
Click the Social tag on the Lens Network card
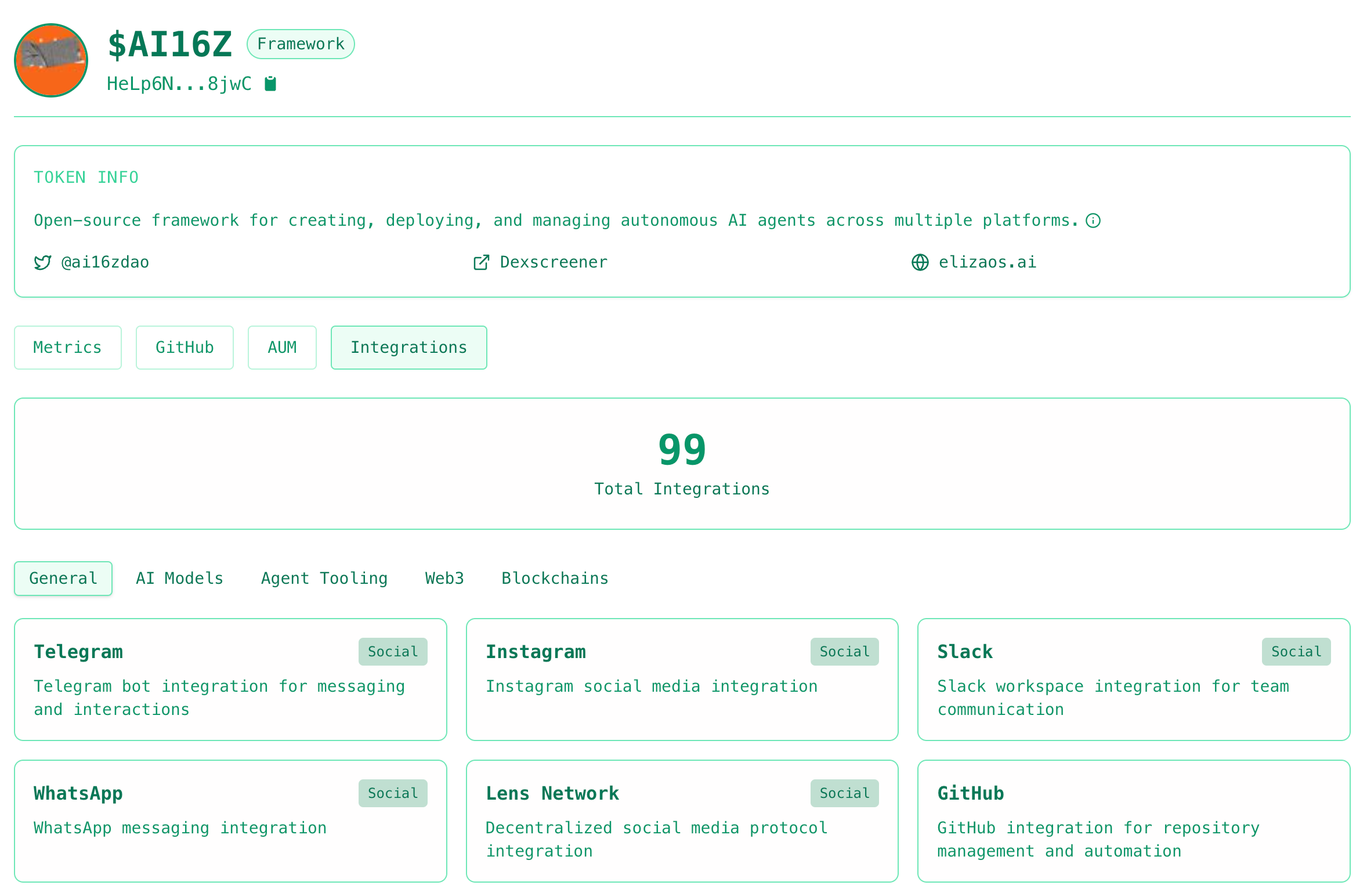point(845,793)
